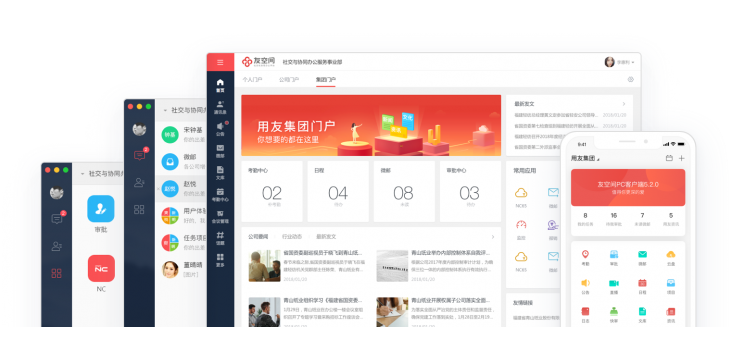Open the 行业动态 news tab
The image size is (732, 360).
(292, 237)
